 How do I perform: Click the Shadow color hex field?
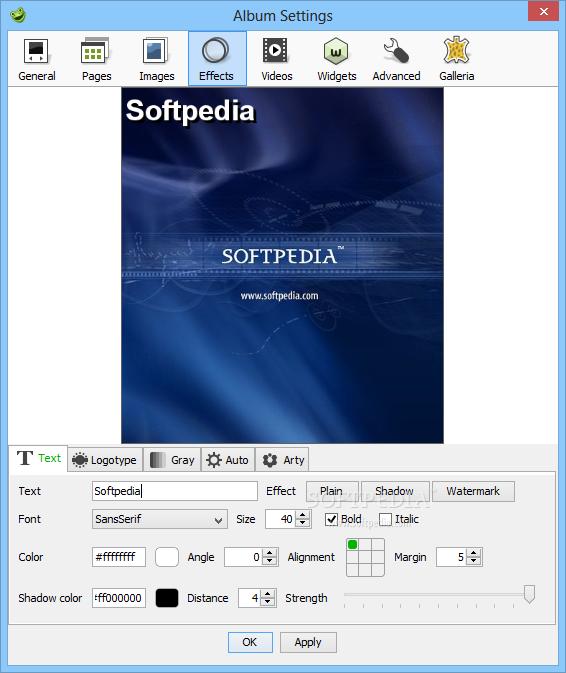coord(119,598)
